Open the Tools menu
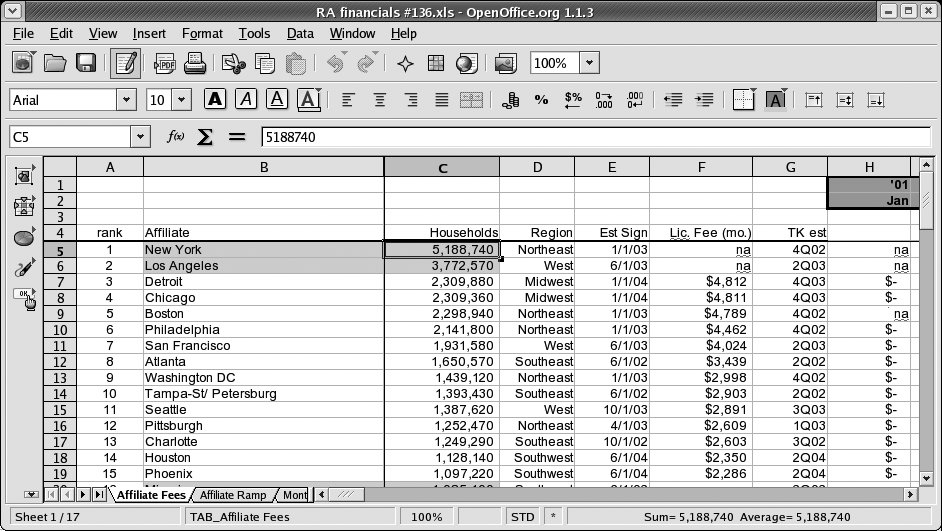Viewport: 942px width, 531px height. tap(254, 34)
